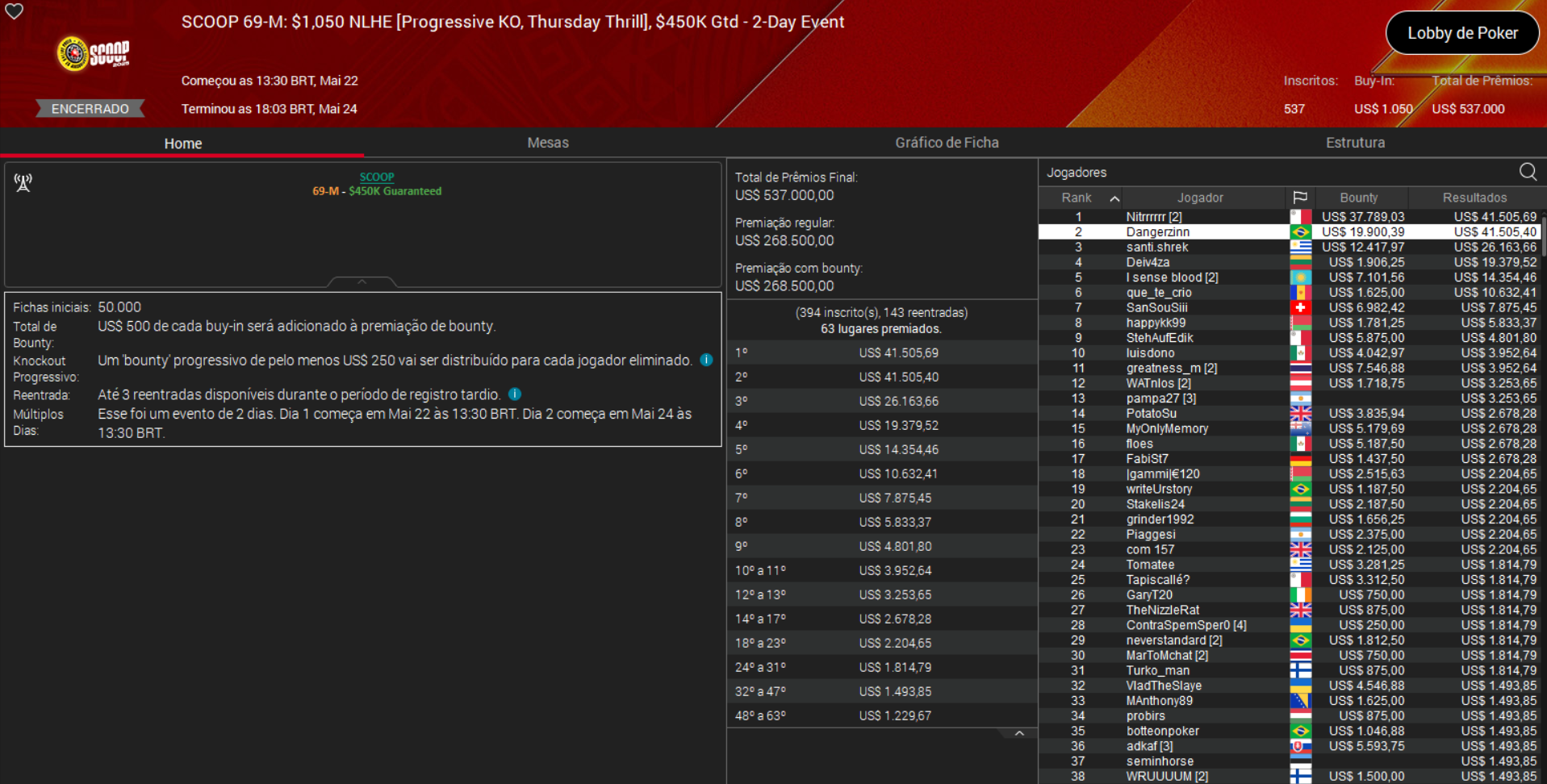Select player row happykk99
This screenshot has width=1547, height=784.
tap(1289, 323)
